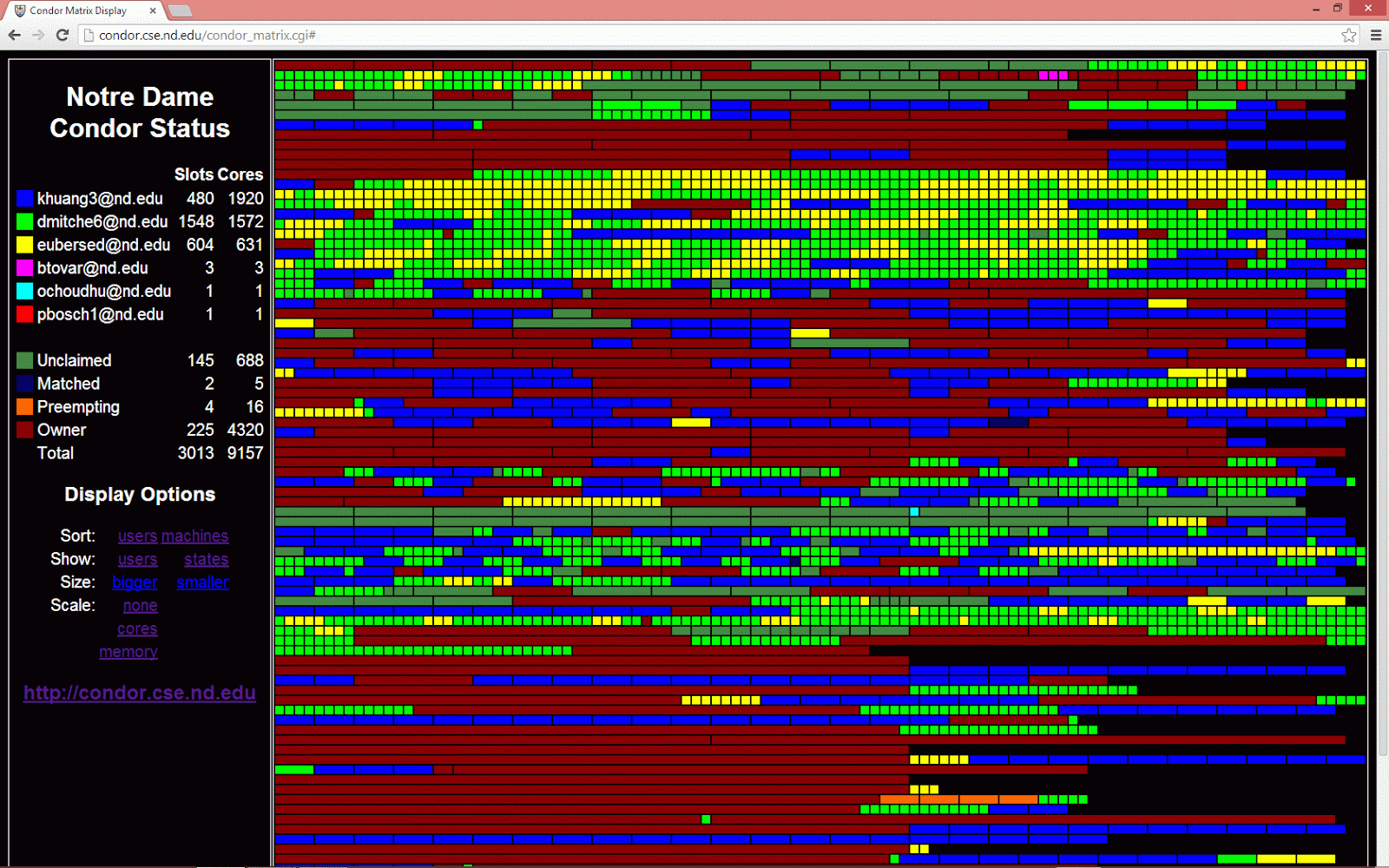
Task: Close the Condor Matrix Display tab
Action: [x=153, y=10]
